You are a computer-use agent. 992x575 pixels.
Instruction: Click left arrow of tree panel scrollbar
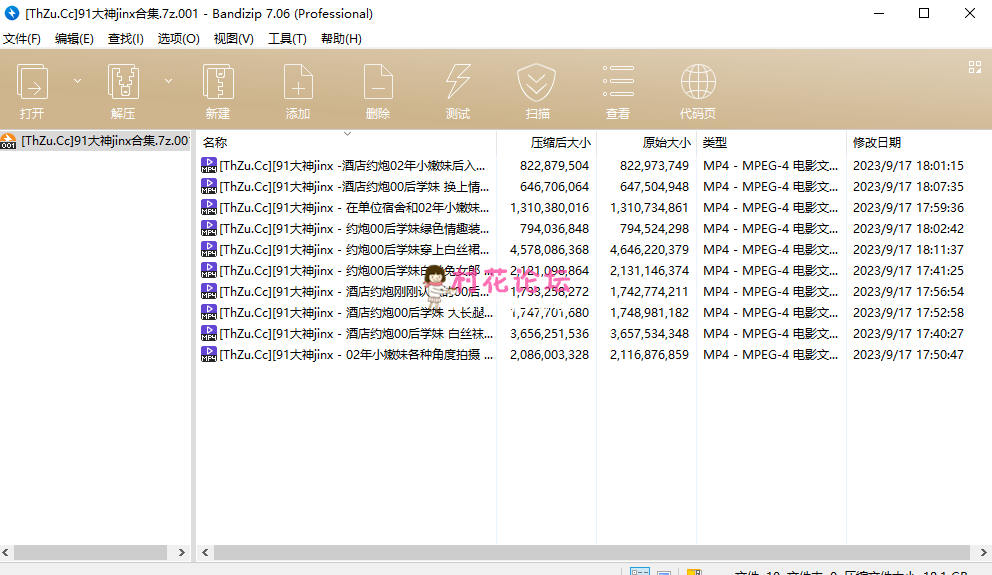pos(6,552)
